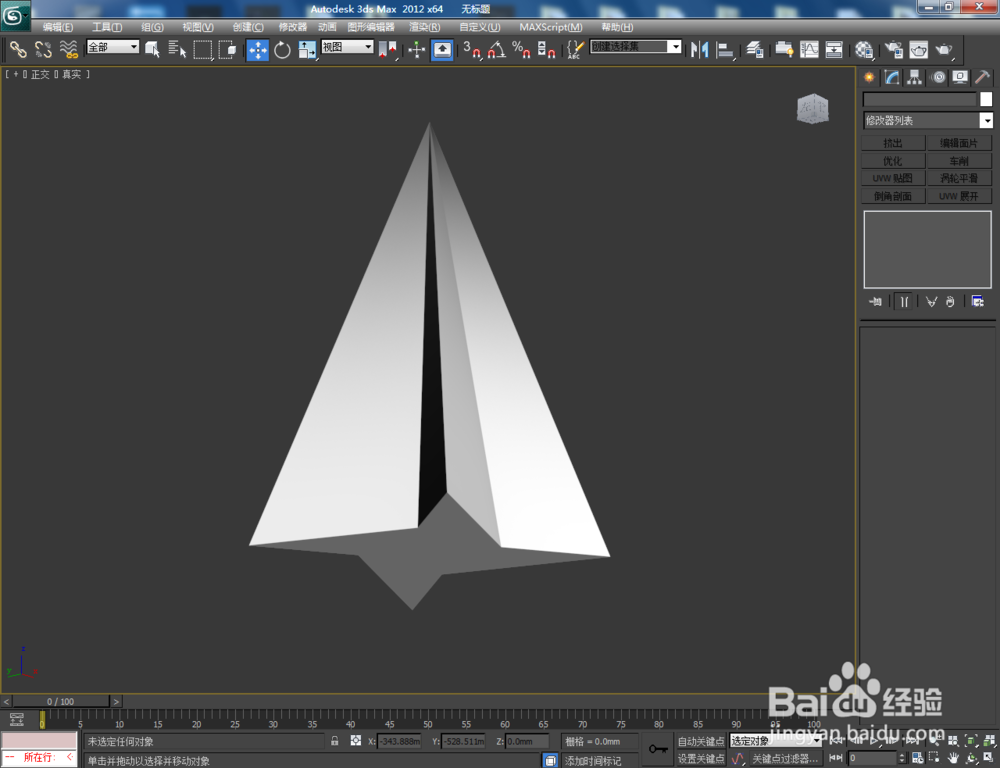Screen dimensions: 1000x768
Task: Toggle Pin Stack icon below modifier stack
Action: pyautogui.click(x=875, y=301)
